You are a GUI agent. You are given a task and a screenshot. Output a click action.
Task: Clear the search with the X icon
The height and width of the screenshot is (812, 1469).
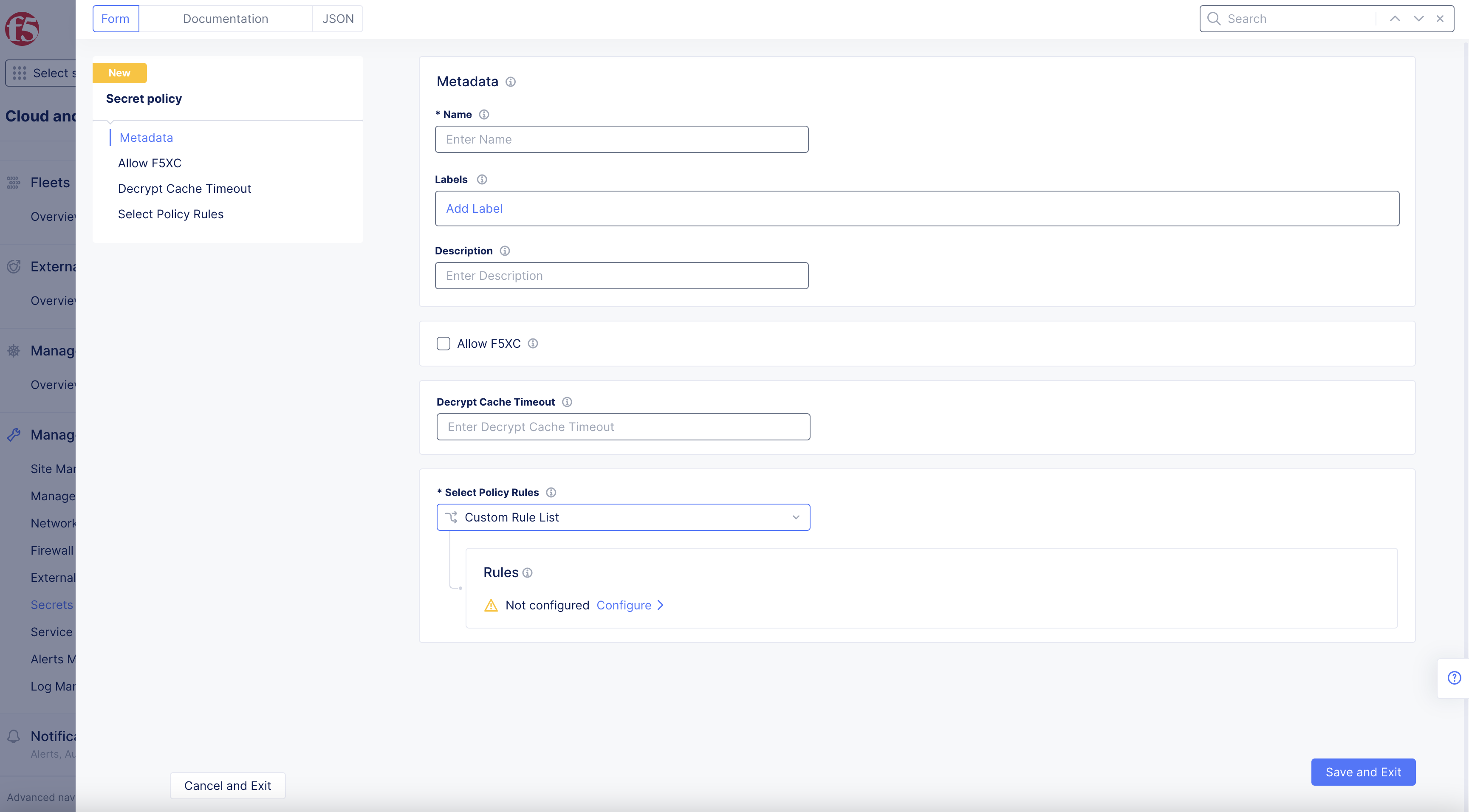point(1440,19)
